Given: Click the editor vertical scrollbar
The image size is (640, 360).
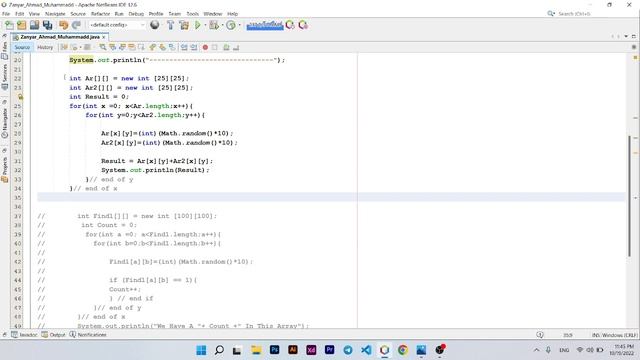Looking at the screenshot, I should coord(630,196).
